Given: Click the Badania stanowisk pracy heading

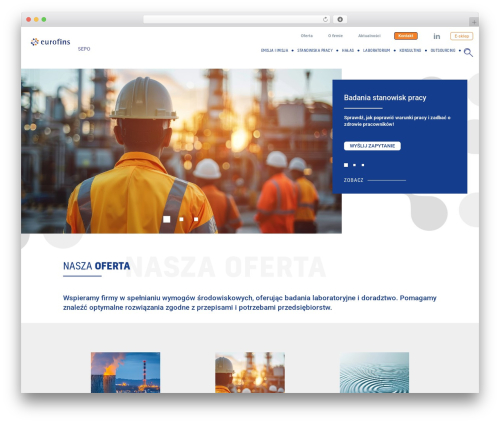Looking at the screenshot, I should coord(385,98).
